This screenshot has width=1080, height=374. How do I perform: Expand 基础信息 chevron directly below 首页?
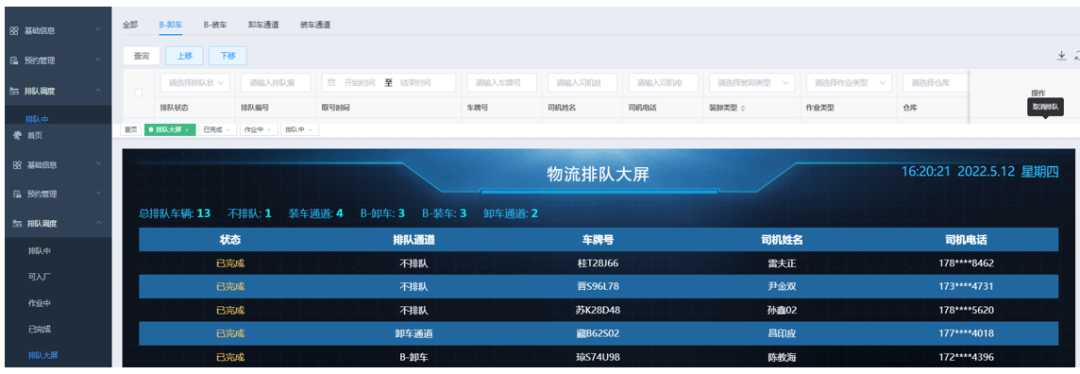(98, 165)
